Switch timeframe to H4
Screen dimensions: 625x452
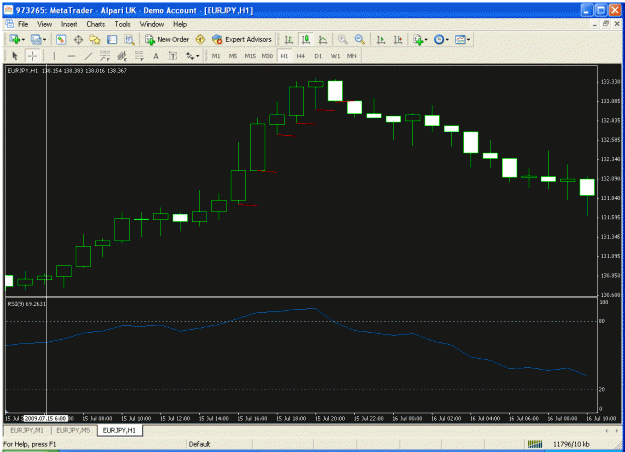coord(301,56)
